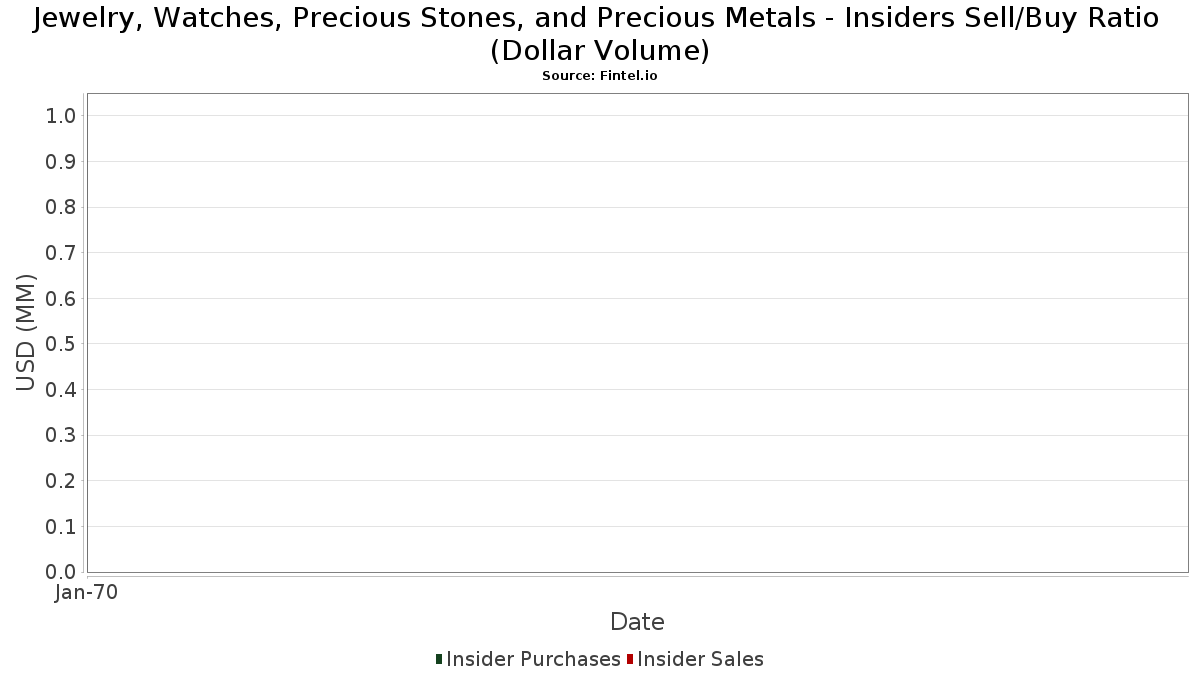Select the chart title text
Image resolution: width=1200 pixels, height=675 pixels.
point(596,33)
